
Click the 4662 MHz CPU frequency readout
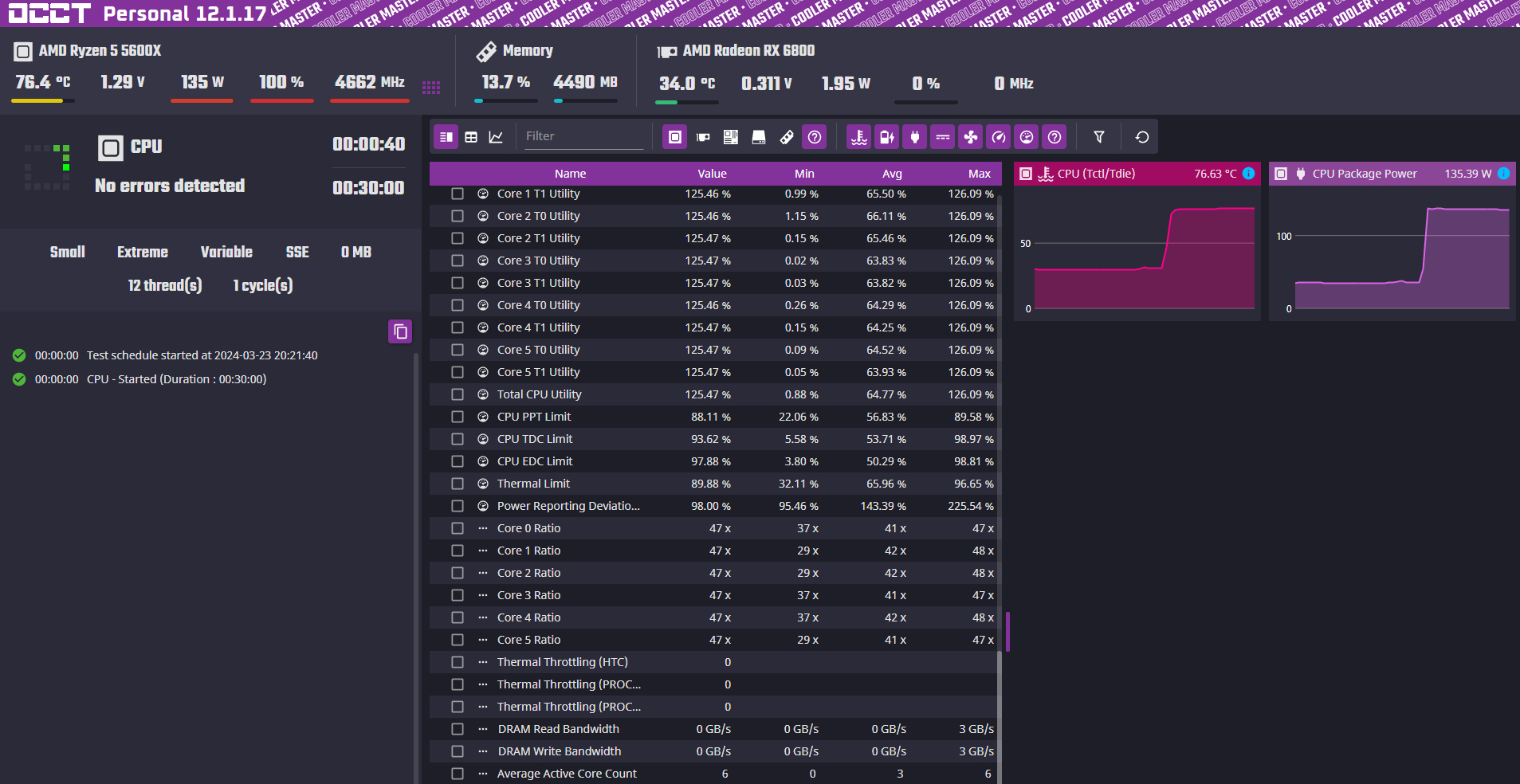(x=370, y=82)
